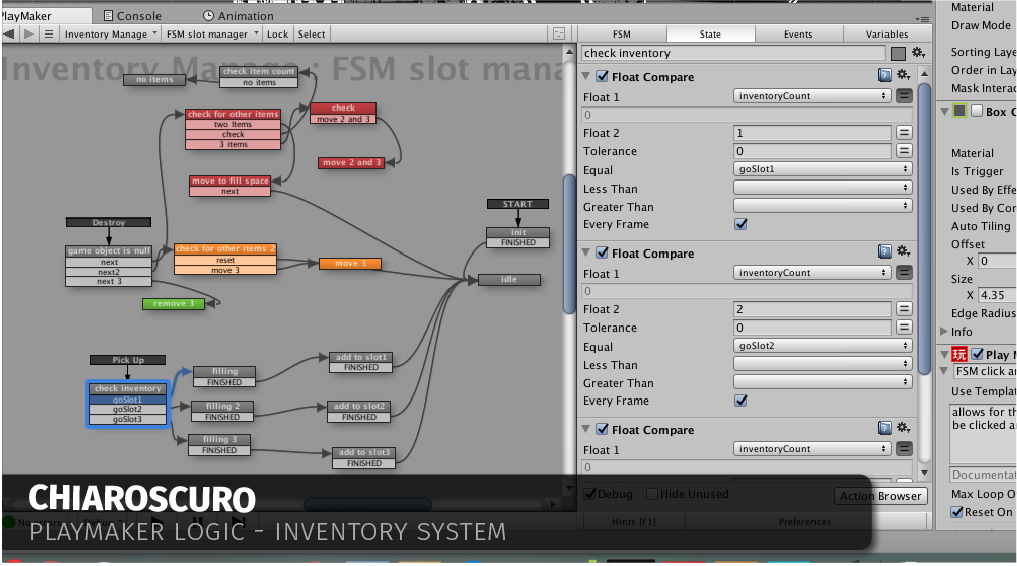
Task: Open the state settings gear beside the name field
Action: point(918,53)
